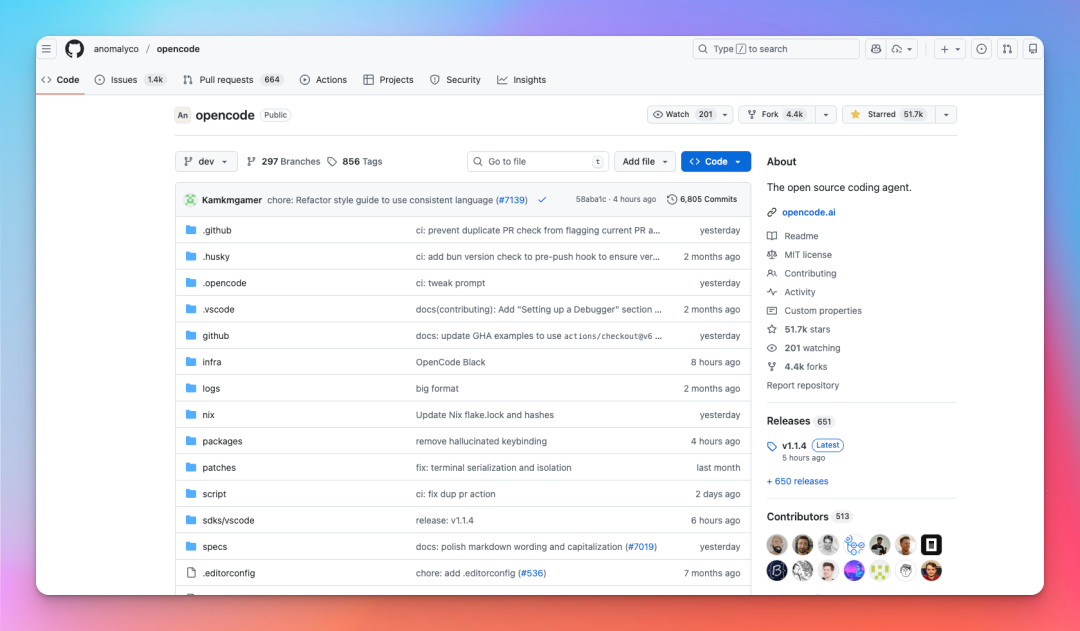Expand the Add file dropdown
Image resolution: width=1080 pixels, height=631 pixels.
point(644,162)
